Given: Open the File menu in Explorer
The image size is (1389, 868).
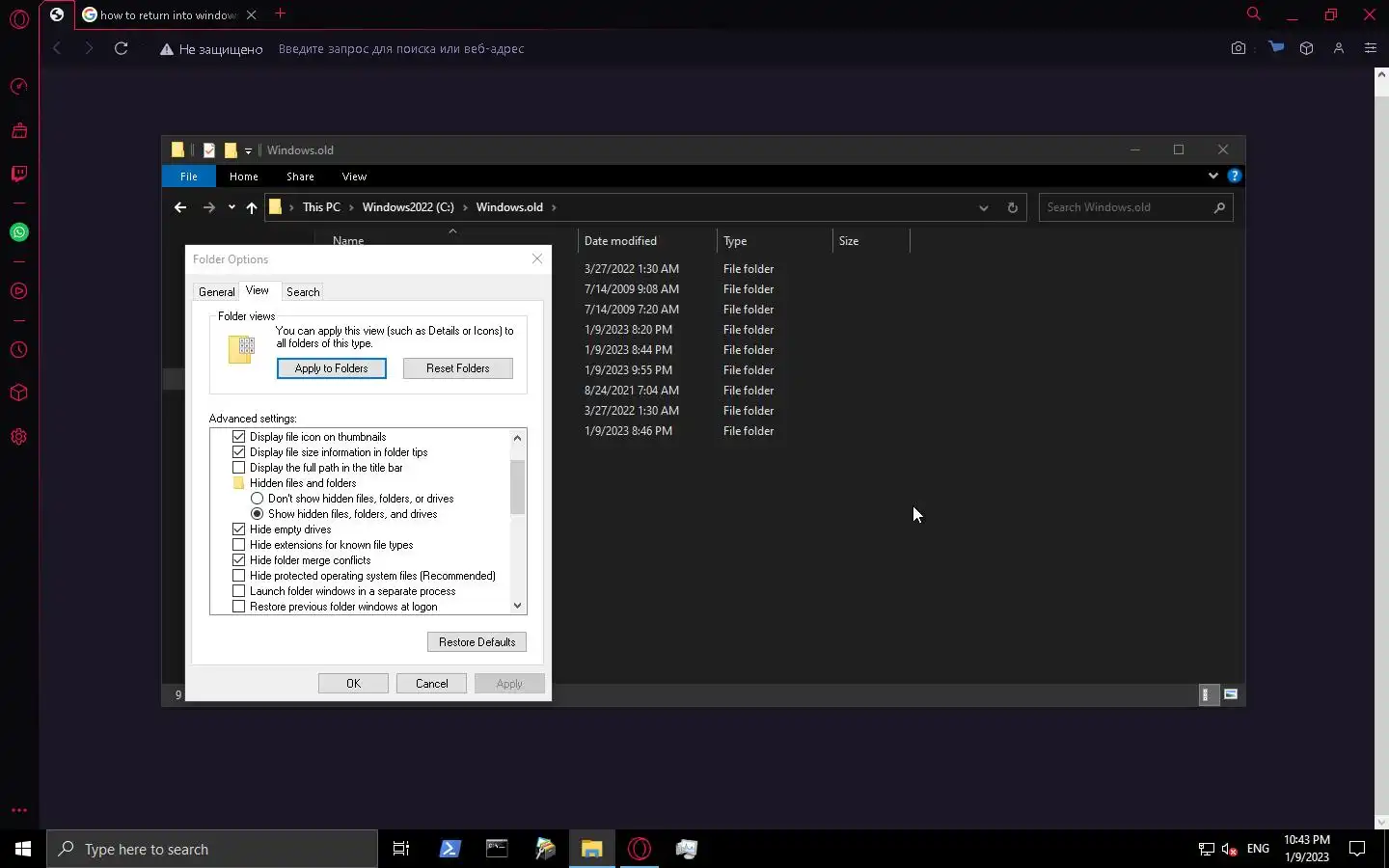Looking at the screenshot, I should point(189,176).
